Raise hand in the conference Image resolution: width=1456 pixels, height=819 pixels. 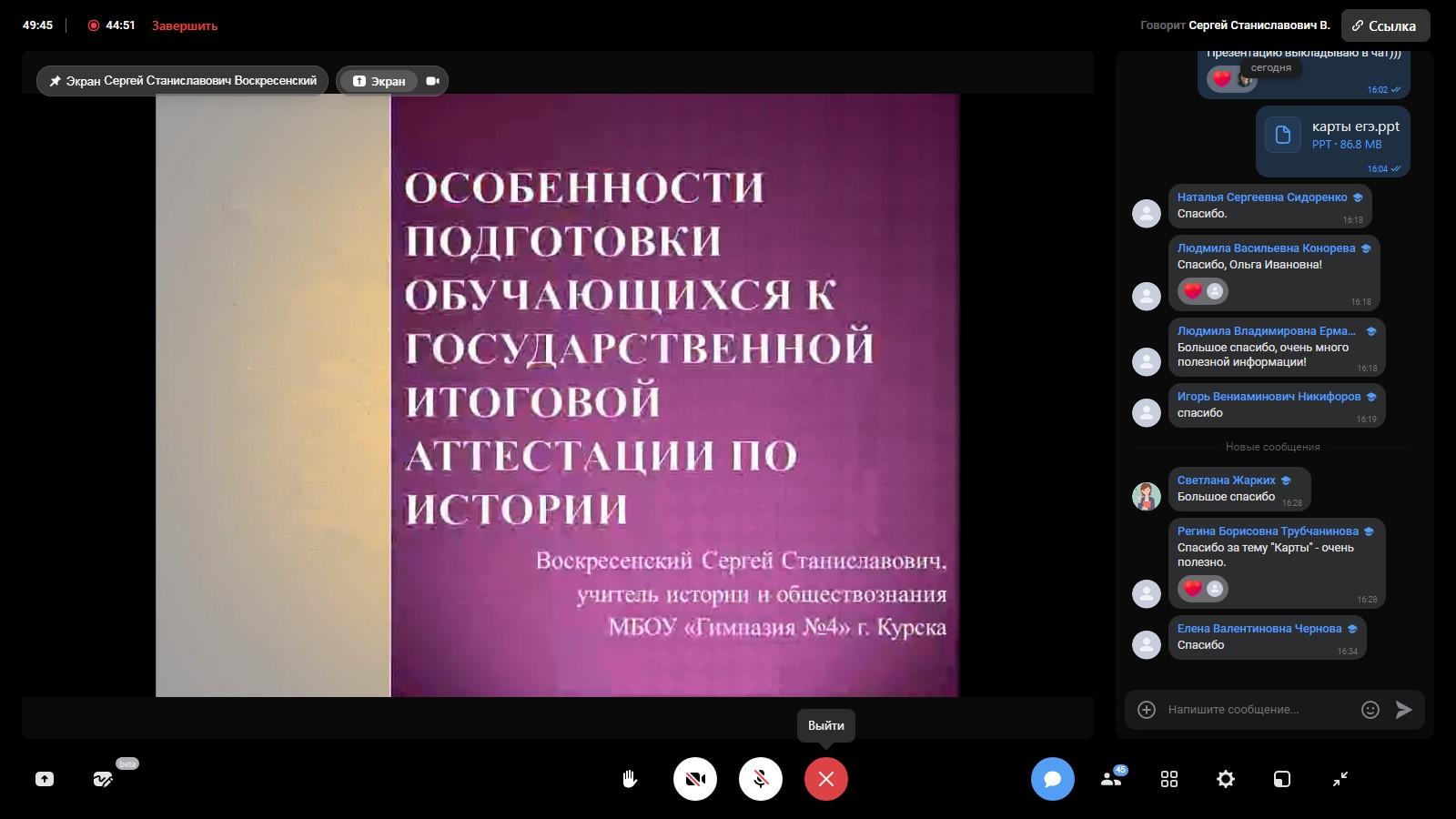pos(630,779)
